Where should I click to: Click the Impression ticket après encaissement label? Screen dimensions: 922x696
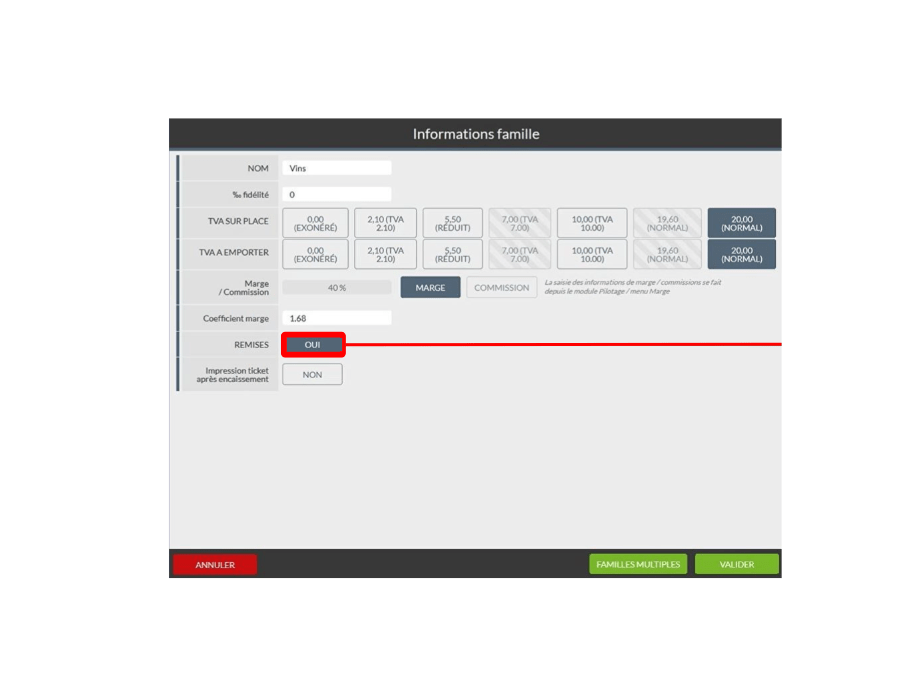click(x=233, y=374)
